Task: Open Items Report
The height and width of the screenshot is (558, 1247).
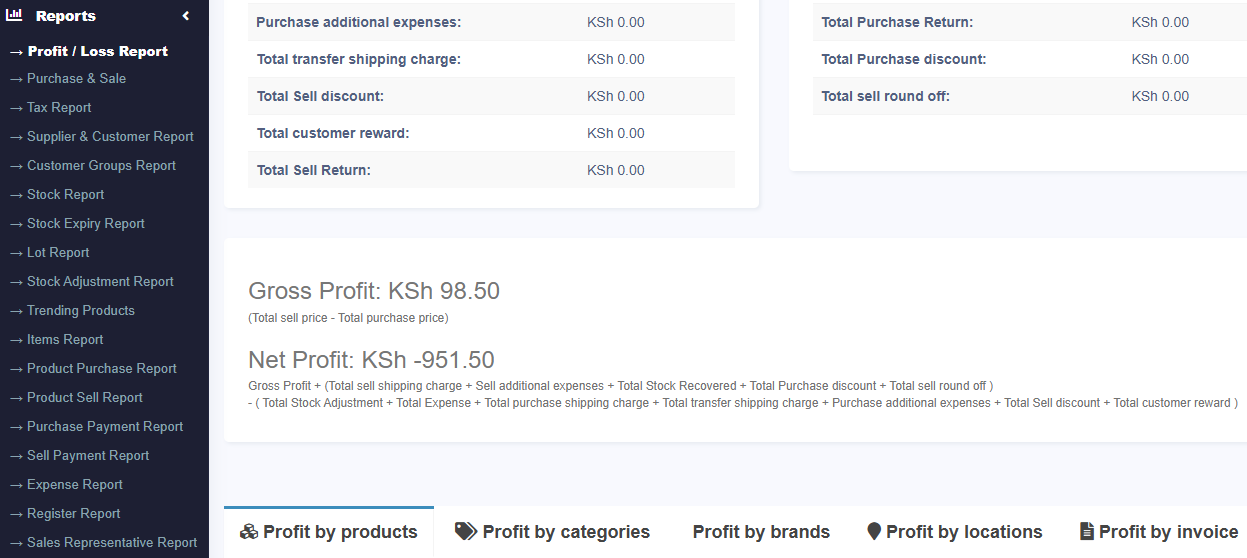Action: click(x=56, y=339)
